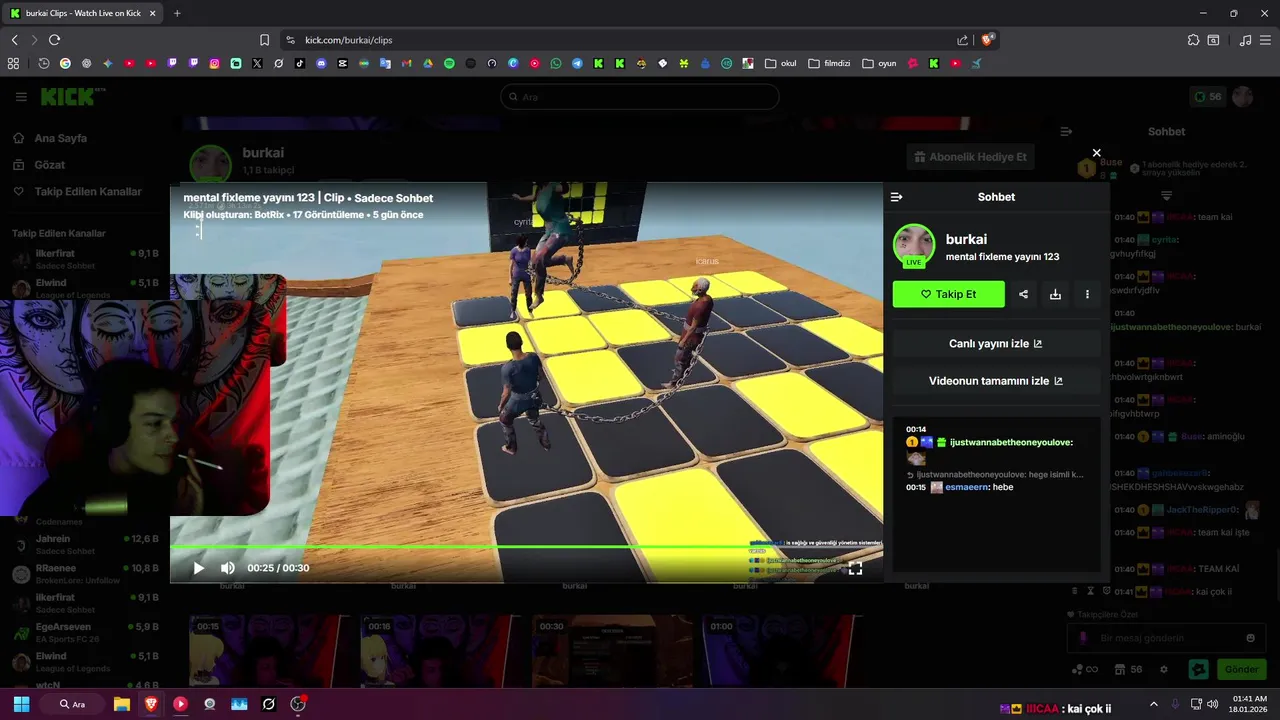Go back in the browser
The image size is (1280, 720).
click(14, 40)
